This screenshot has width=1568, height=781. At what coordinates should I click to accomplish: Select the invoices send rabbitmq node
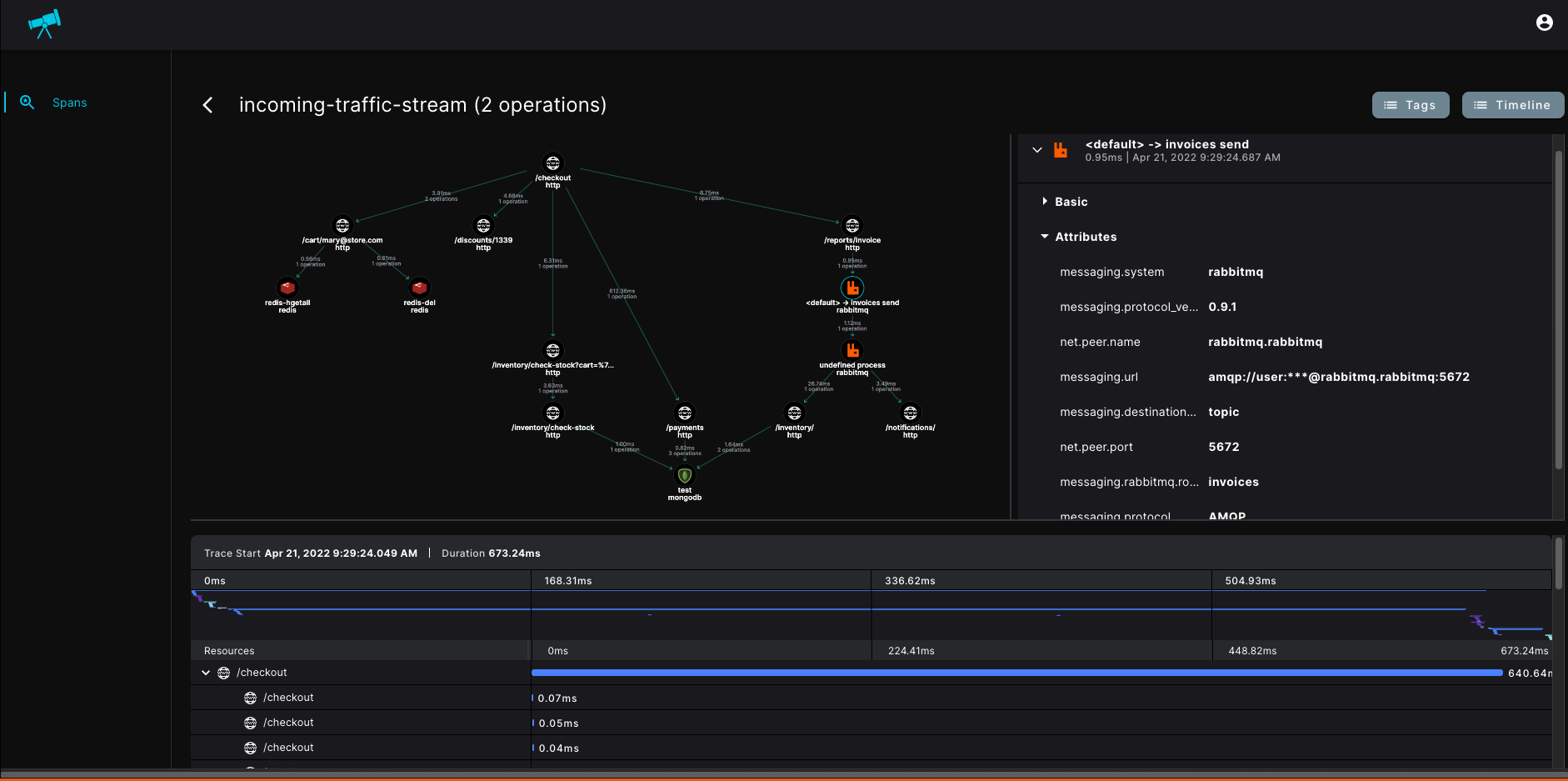pos(852,288)
